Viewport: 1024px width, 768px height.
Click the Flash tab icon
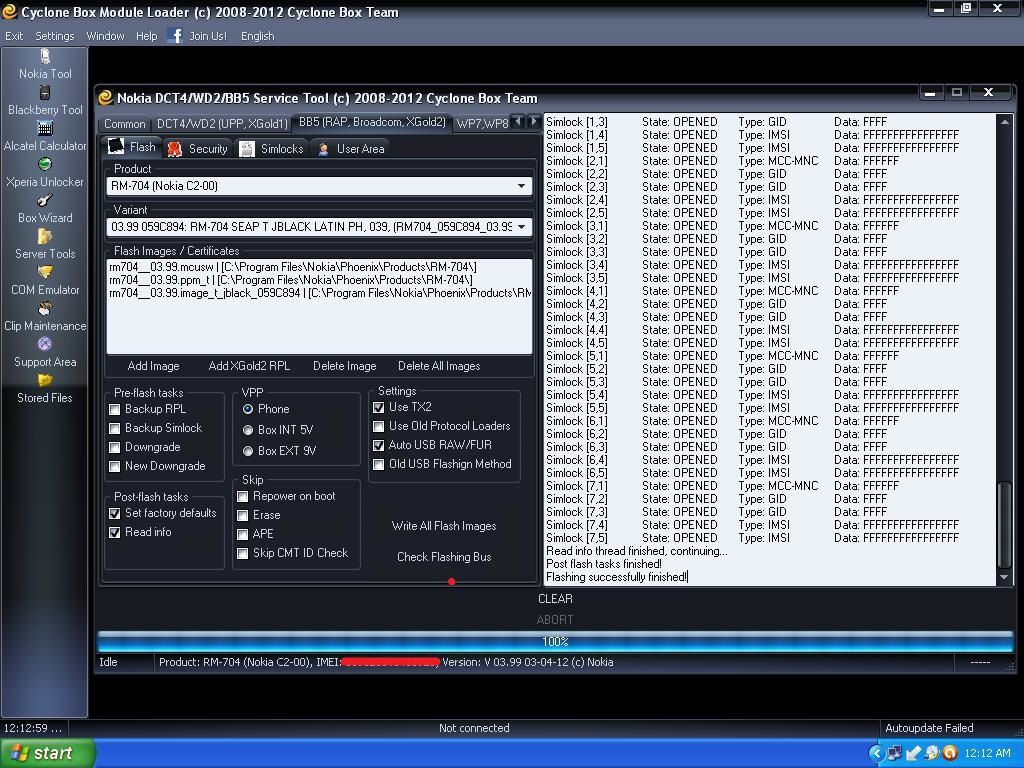click(116, 147)
